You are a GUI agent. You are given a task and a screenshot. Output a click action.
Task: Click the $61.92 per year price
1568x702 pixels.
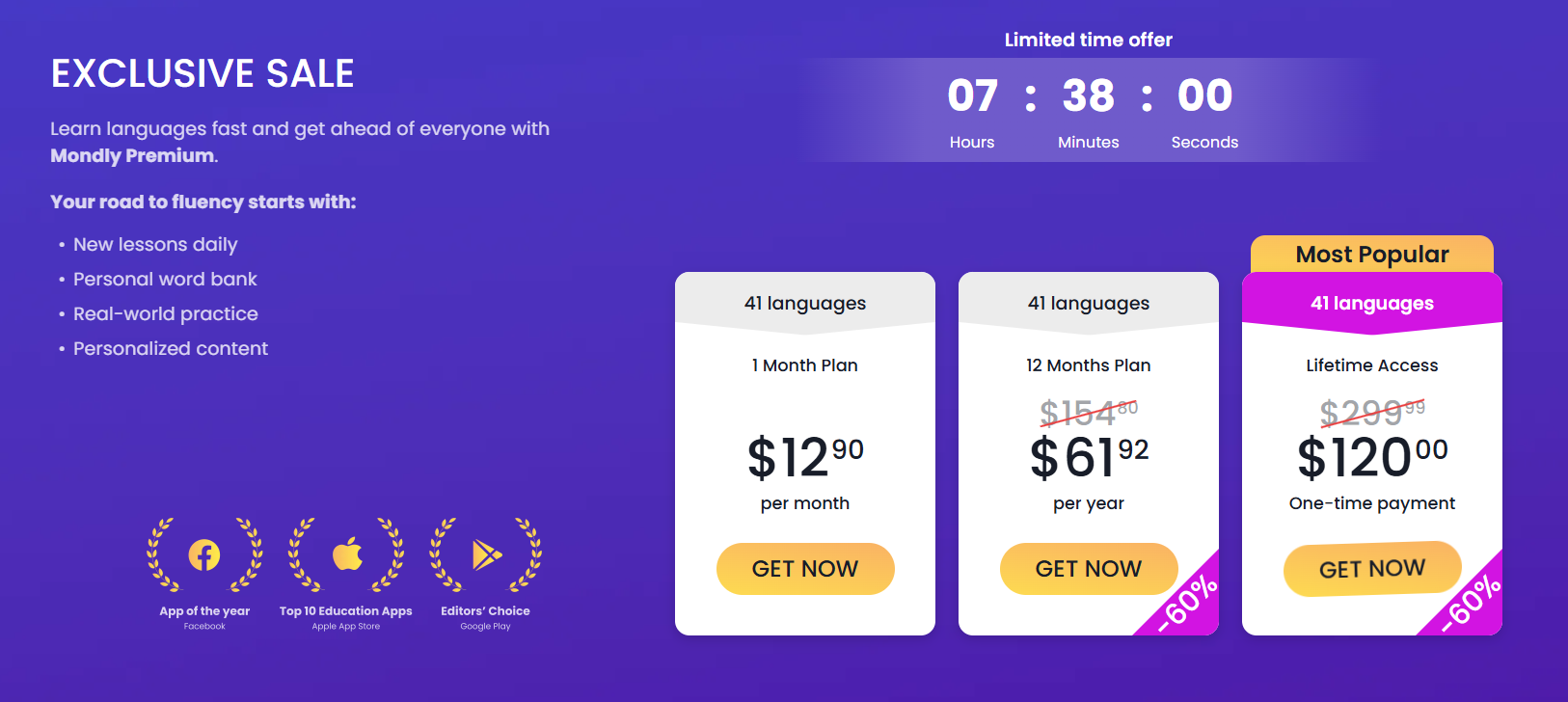(x=1089, y=457)
